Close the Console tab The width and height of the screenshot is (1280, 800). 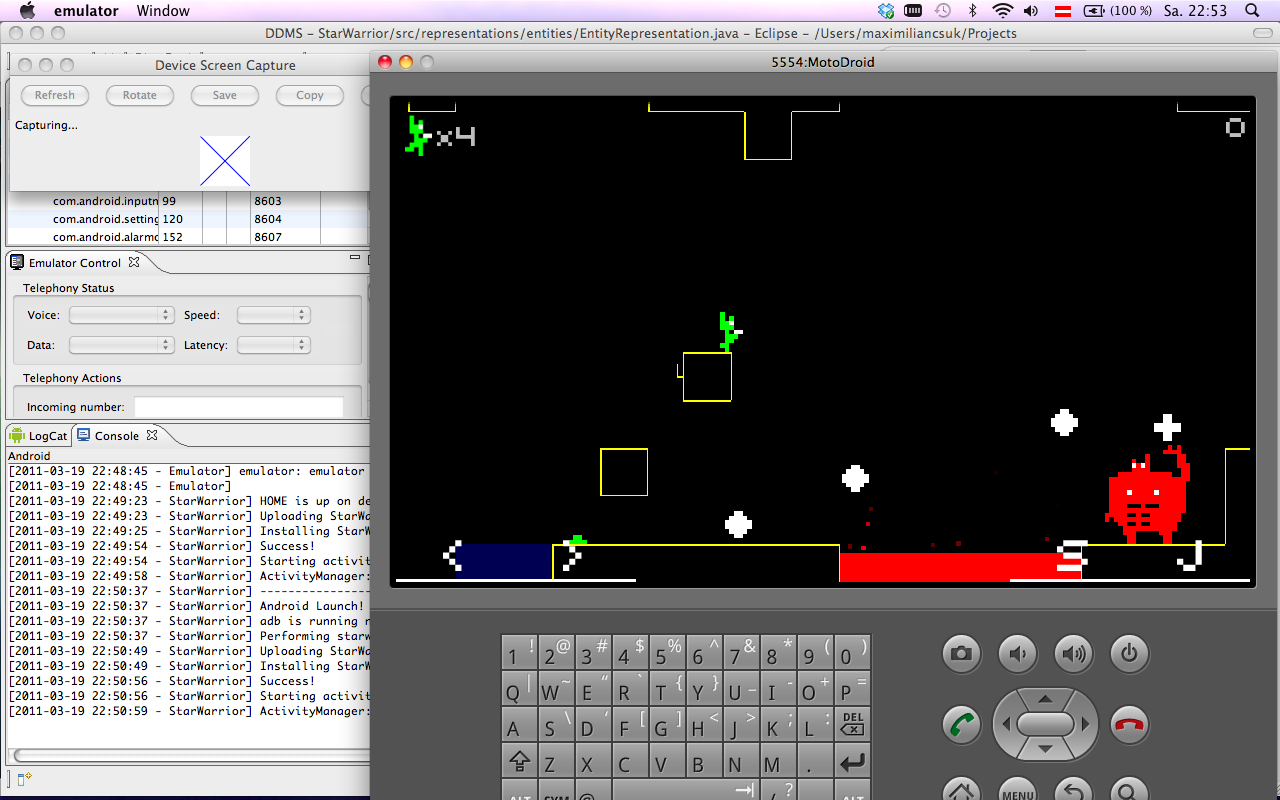click(152, 436)
